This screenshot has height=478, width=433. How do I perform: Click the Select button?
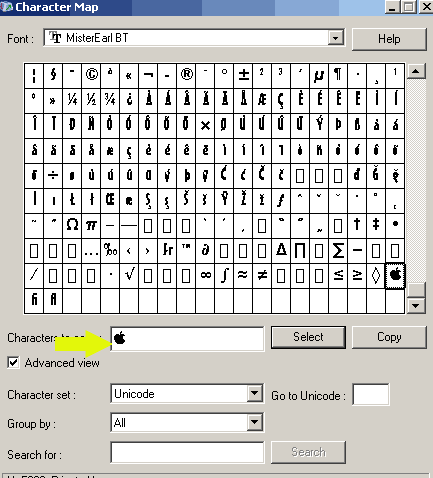308,337
